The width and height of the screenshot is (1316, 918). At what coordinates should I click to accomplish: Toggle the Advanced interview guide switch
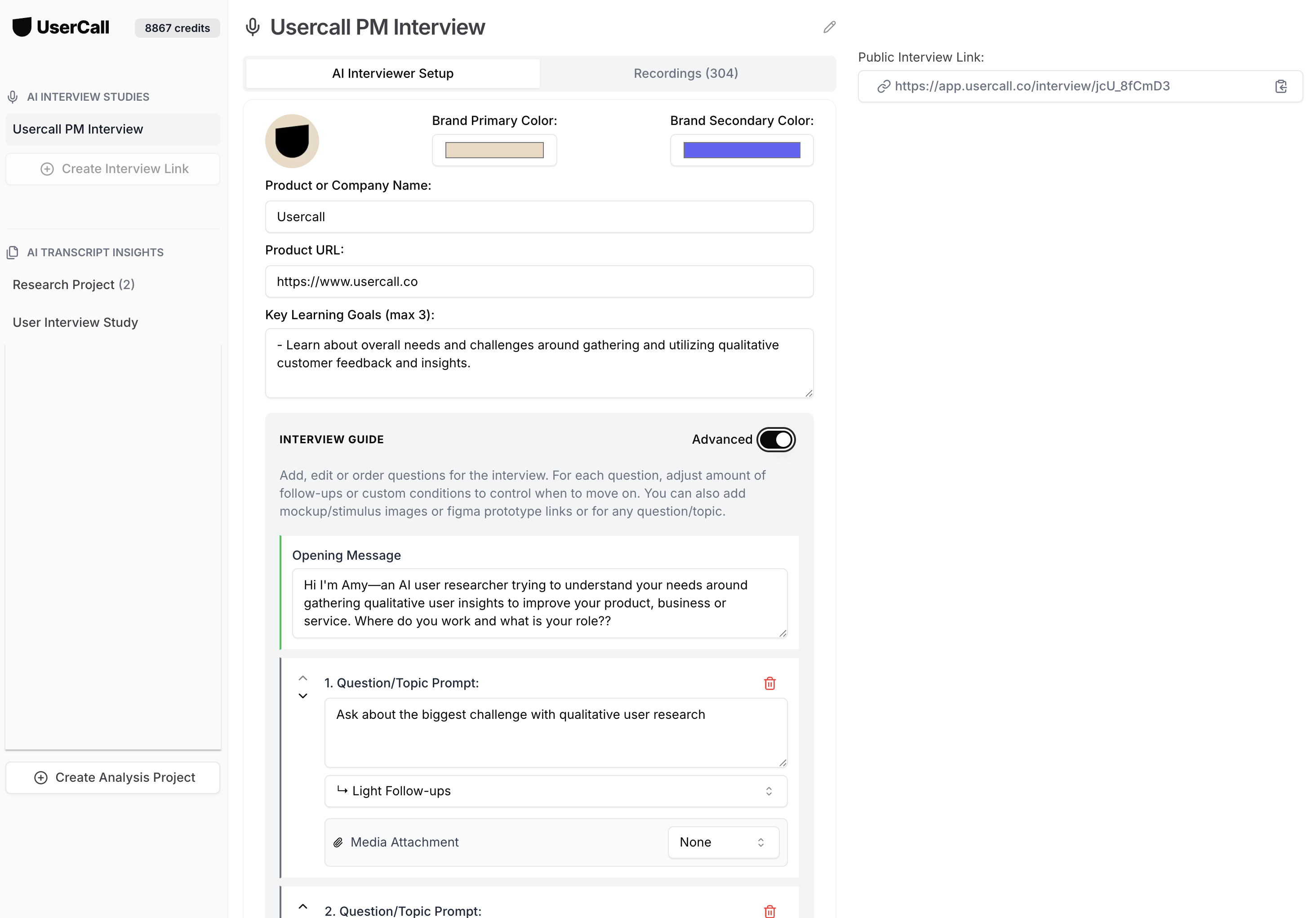tap(775, 440)
